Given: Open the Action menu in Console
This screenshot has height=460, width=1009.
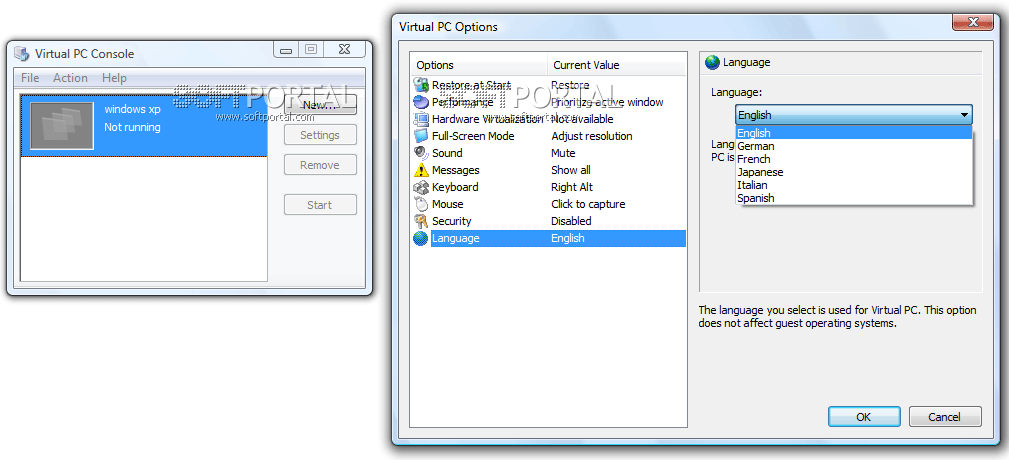Looking at the screenshot, I should coord(70,78).
